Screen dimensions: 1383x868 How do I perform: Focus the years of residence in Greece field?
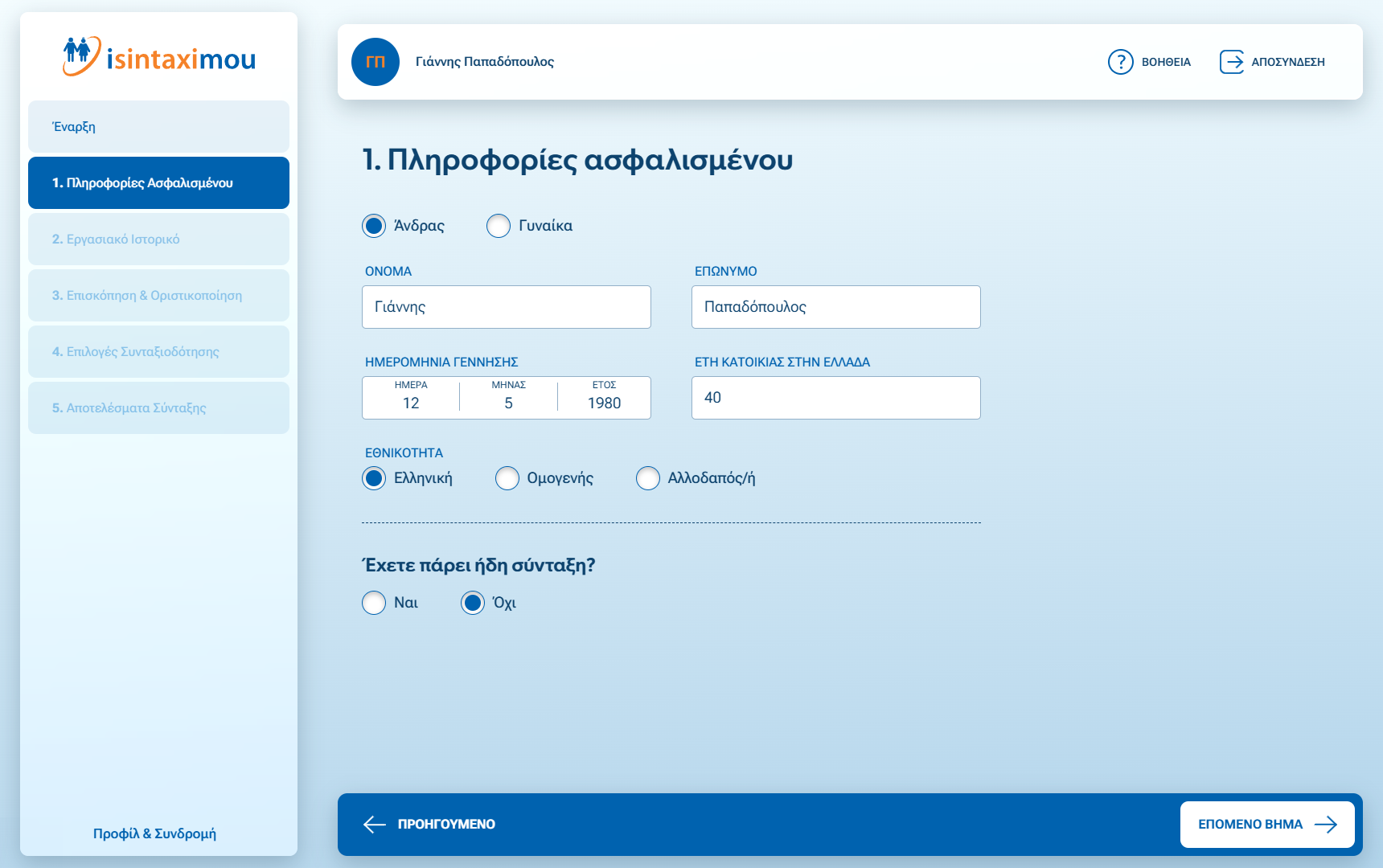[x=836, y=398]
